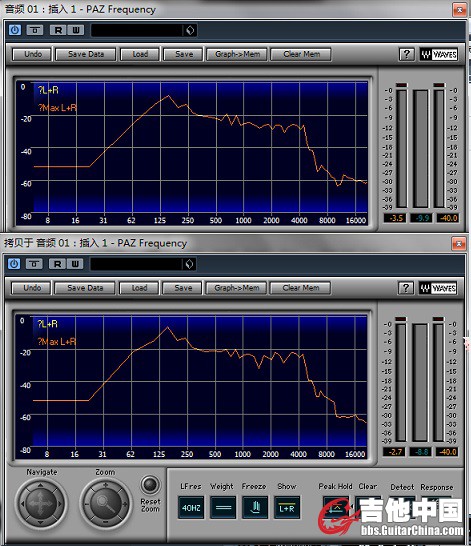Click the -9.9 center readout, top window
The image size is (471, 546).
coord(421,218)
